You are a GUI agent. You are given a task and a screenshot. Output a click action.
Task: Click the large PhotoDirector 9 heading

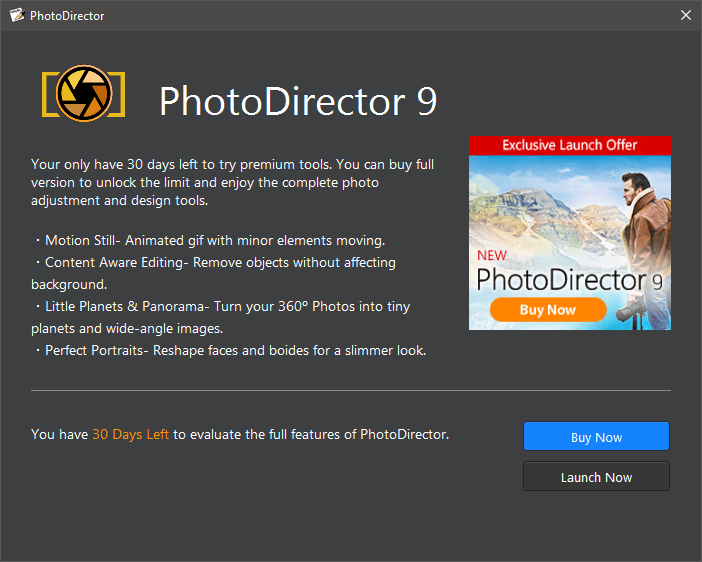[298, 101]
